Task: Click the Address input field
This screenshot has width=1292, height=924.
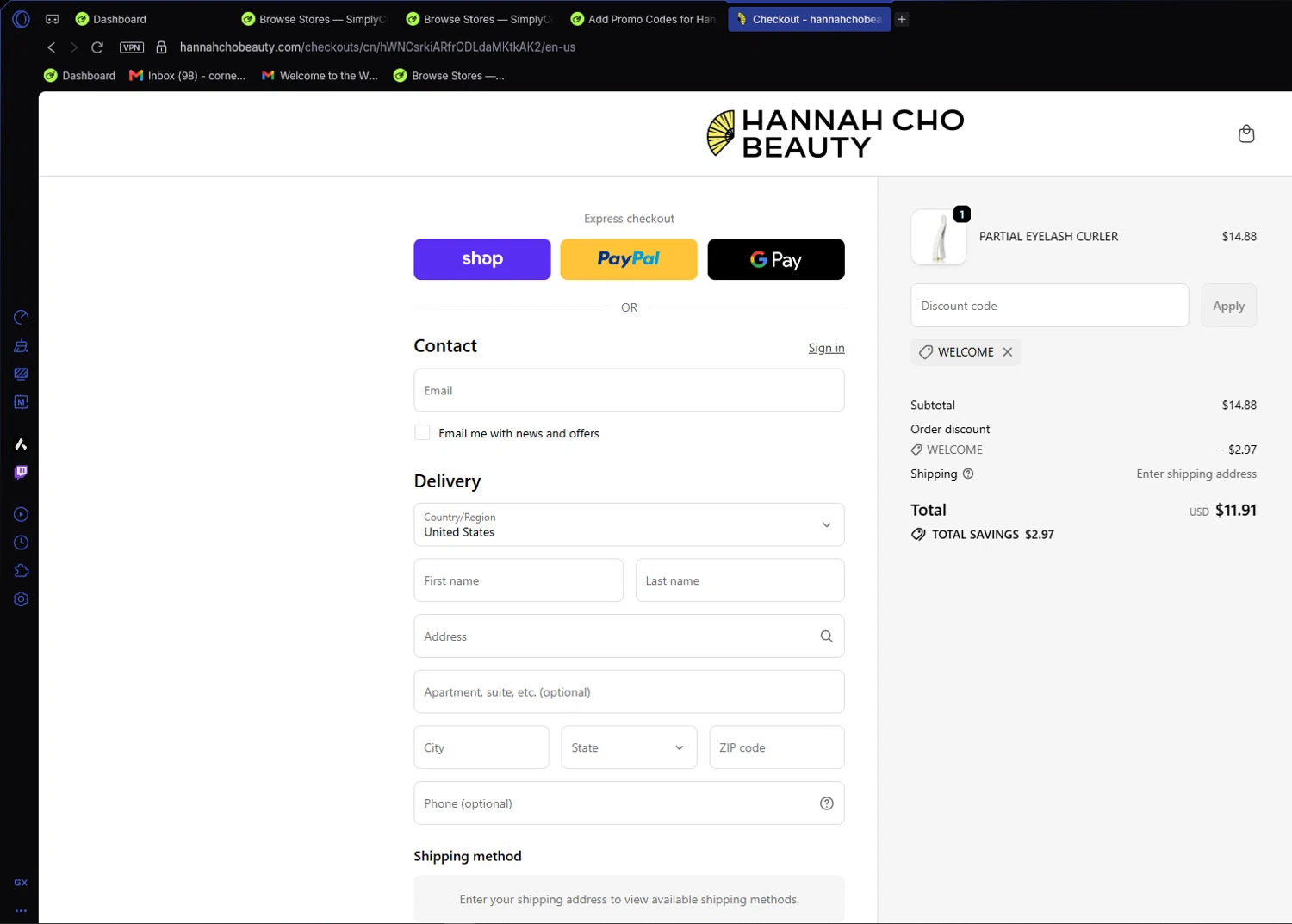Action: pos(629,636)
